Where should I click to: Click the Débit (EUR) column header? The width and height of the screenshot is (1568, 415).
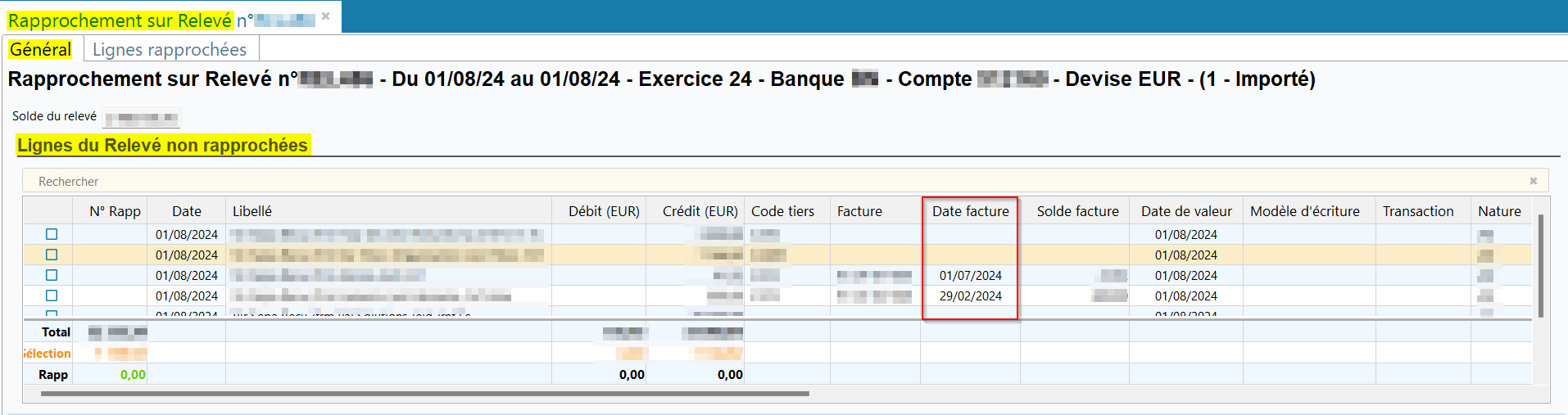point(604,211)
